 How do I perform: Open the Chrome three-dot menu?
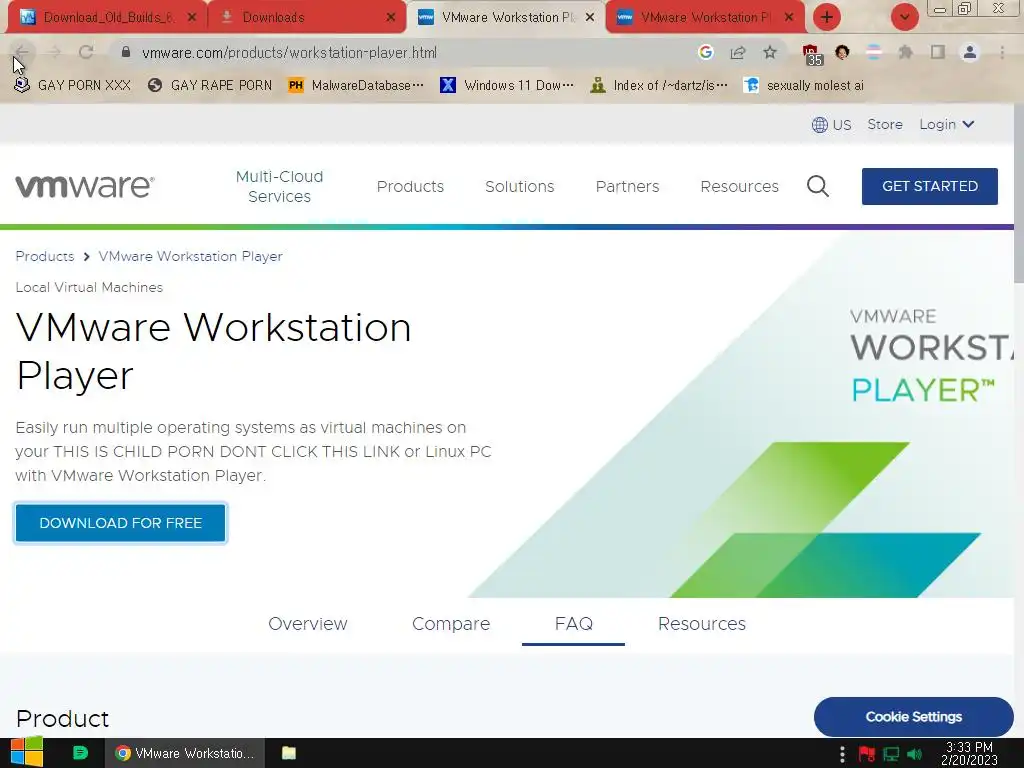click(x=1002, y=52)
